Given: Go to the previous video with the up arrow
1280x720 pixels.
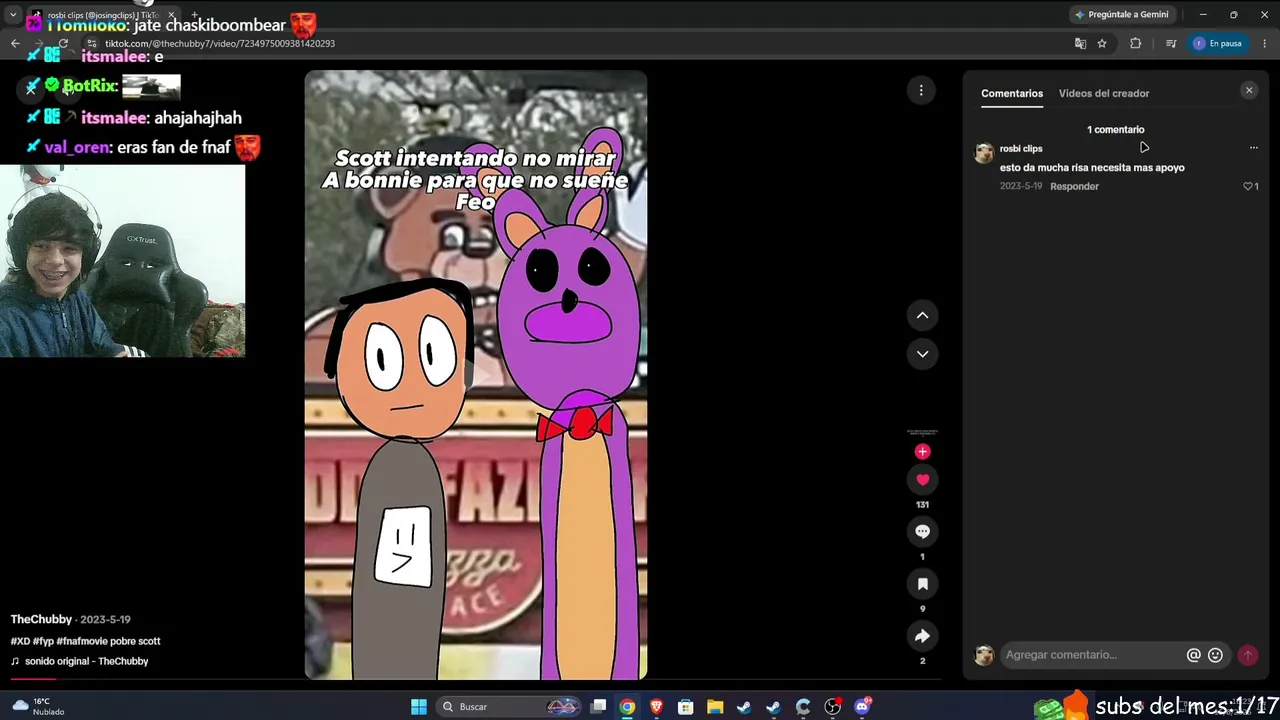Looking at the screenshot, I should [x=922, y=316].
